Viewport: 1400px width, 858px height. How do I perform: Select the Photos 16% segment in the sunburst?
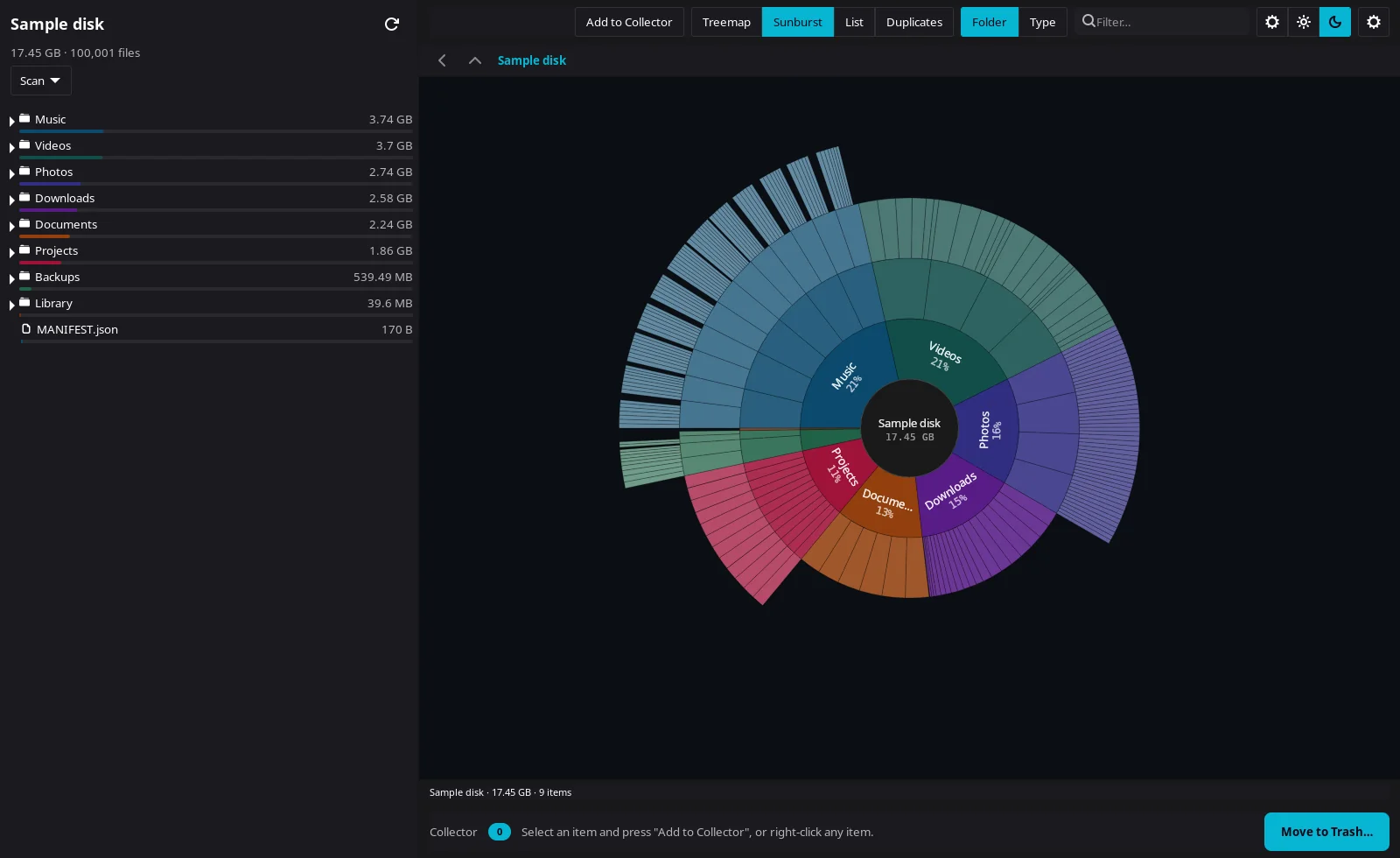tap(989, 430)
